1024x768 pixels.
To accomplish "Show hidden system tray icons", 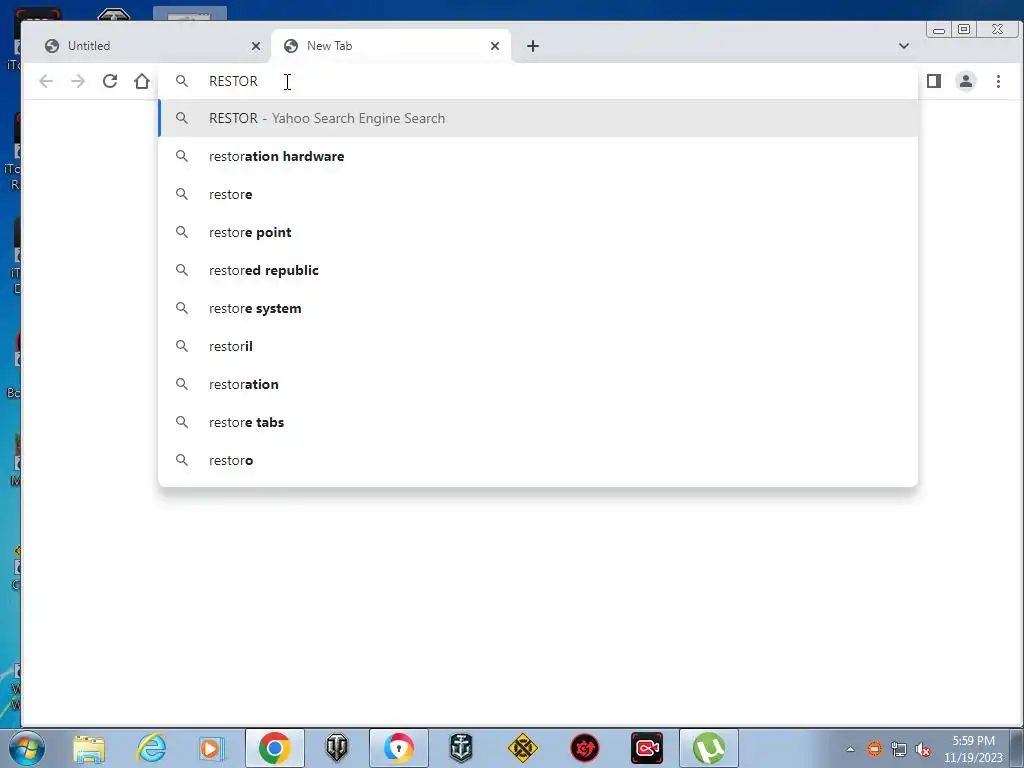I will (x=850, y=749).
